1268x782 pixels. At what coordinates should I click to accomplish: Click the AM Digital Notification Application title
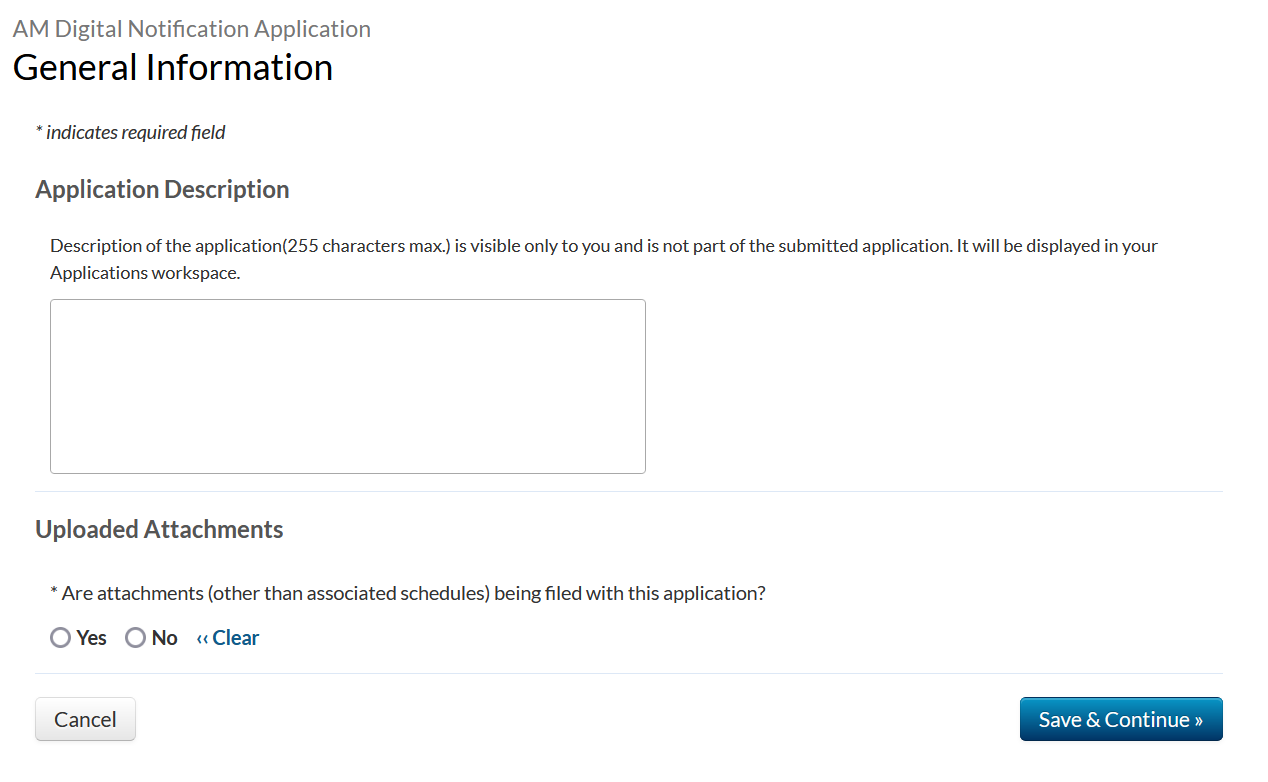(191, 29)
